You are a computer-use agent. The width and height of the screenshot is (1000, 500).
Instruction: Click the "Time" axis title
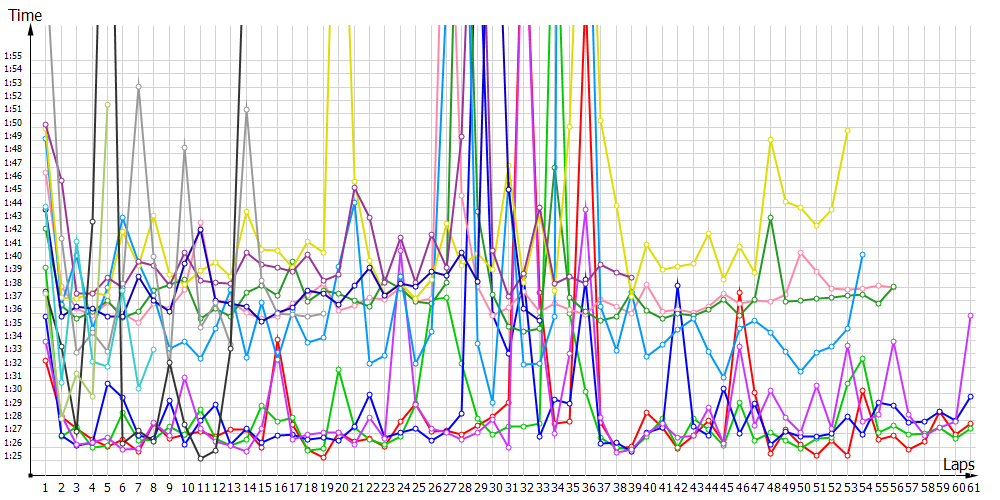click(x=26, y=15)
